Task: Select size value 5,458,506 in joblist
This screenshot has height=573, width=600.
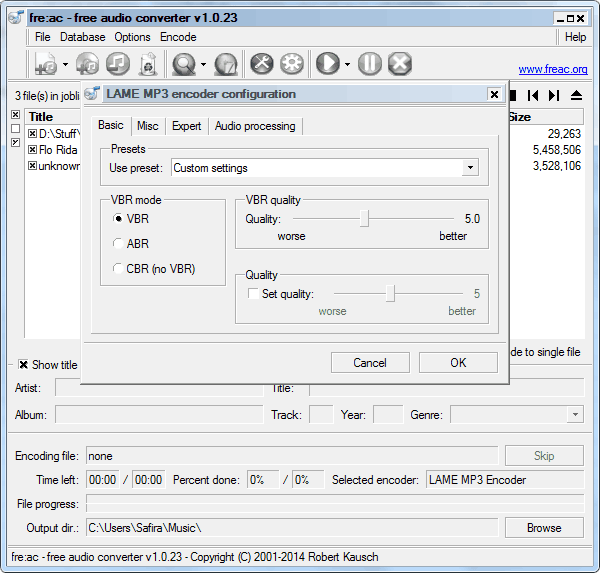Action: 557,150
